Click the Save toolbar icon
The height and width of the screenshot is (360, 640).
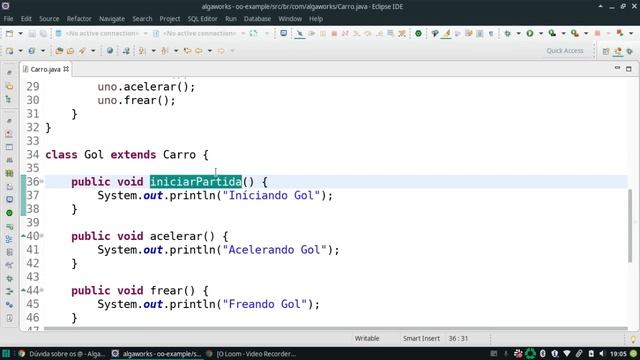32,33
